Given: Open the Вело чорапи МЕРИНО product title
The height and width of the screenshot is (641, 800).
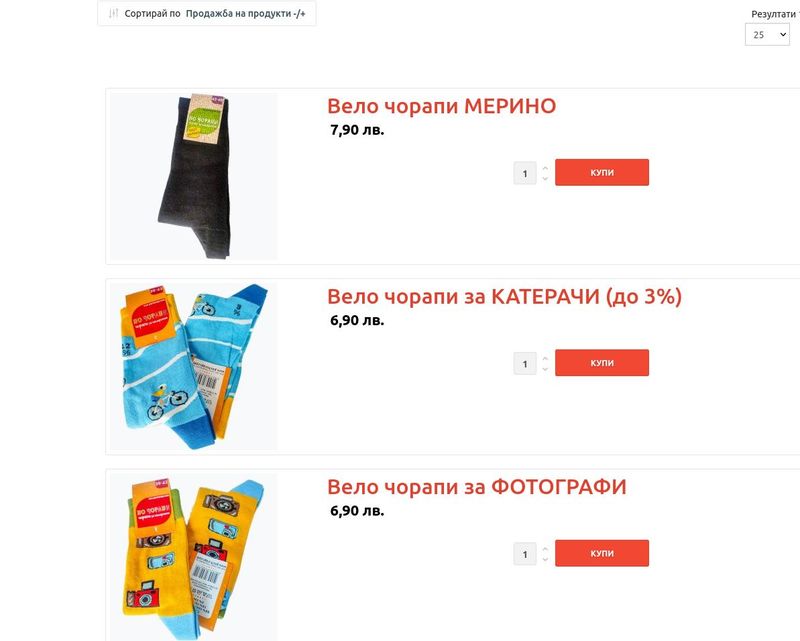Looking at the screenshot, I should point(441,106).
